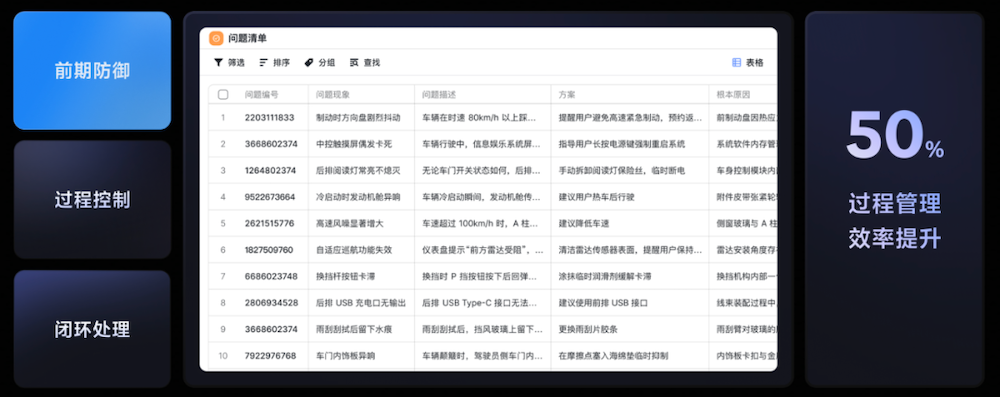This screenshot has width=1000, height=397.
Task: Click row number 10 in the table
Action: coord(223,356)
